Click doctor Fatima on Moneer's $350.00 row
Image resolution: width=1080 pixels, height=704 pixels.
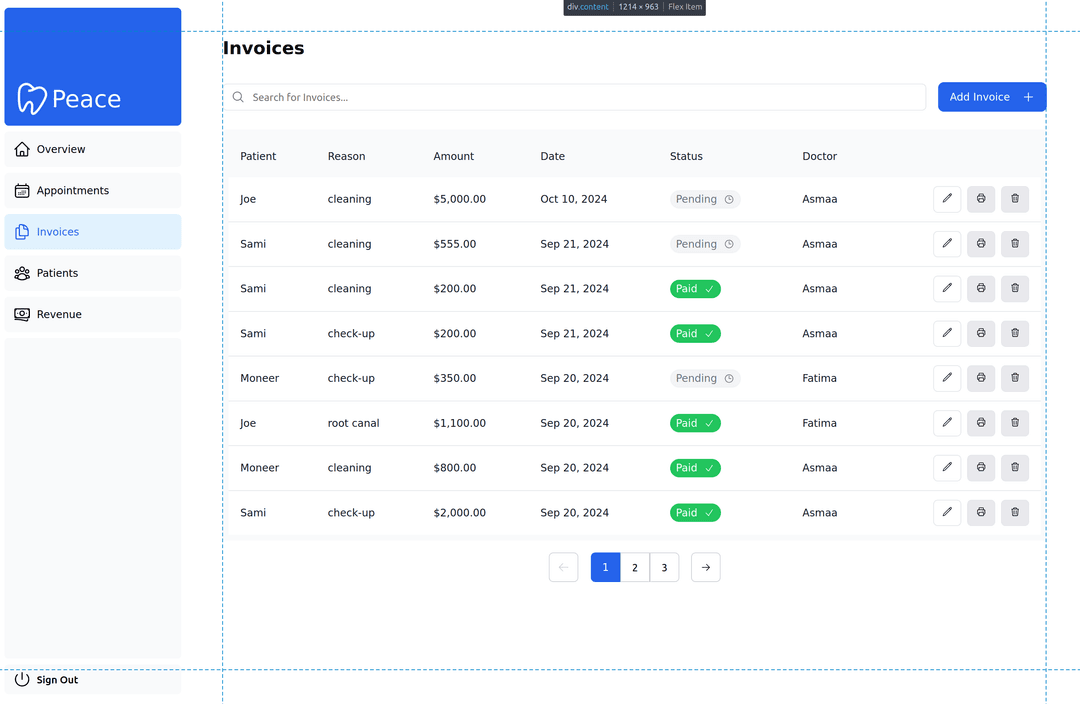tap(820, 378)
